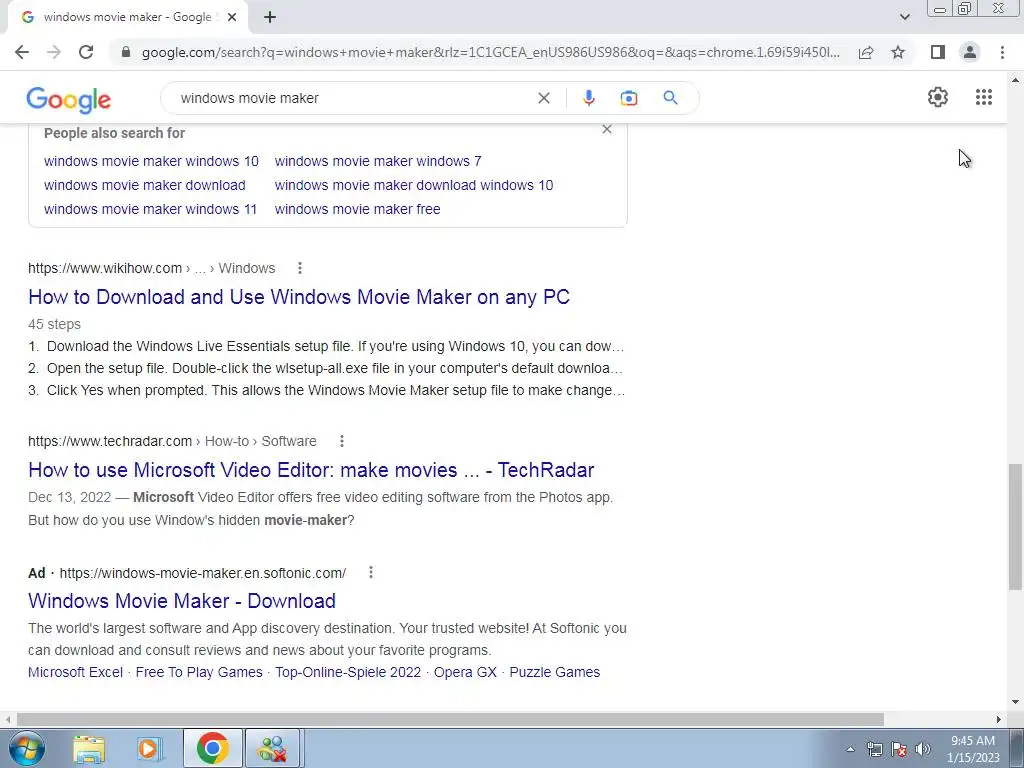Focus the address bar URL
The image size is (1024, 768).
(x=490, y=52)
